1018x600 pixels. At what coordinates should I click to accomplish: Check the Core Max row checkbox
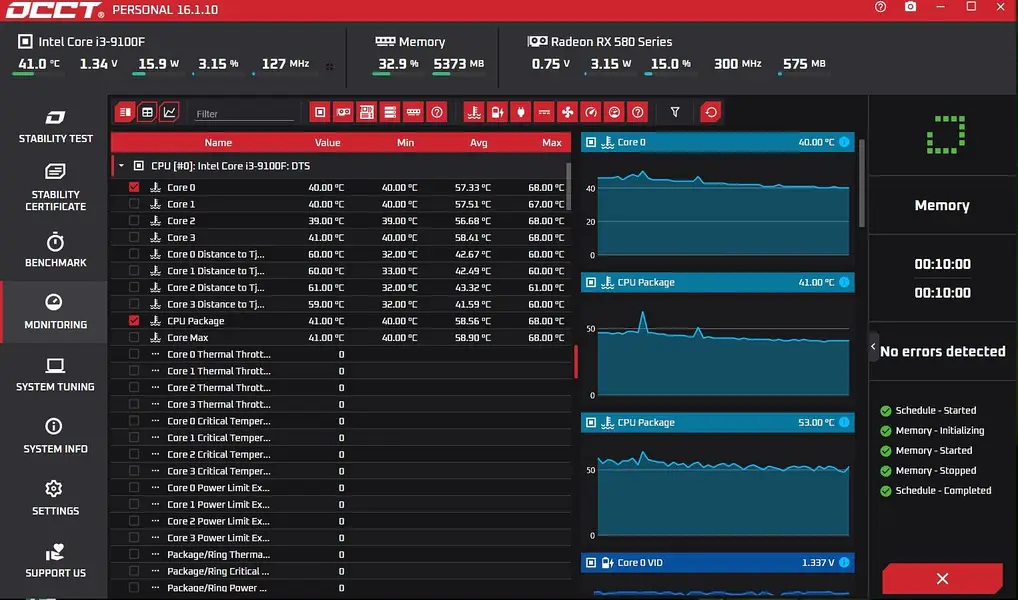(134, 337)
